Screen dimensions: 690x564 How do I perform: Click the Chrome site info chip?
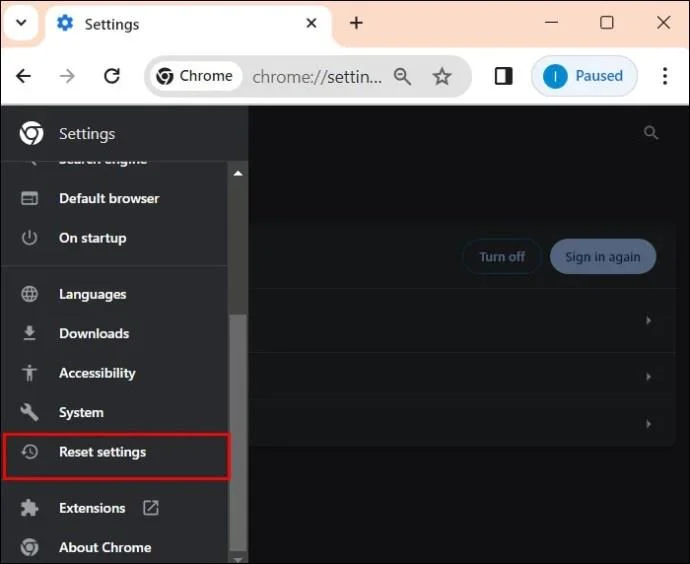[x=195, y=76]
